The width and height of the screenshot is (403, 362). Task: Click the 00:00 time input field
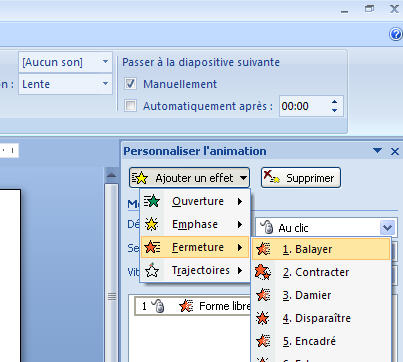[x=304, y=106]
